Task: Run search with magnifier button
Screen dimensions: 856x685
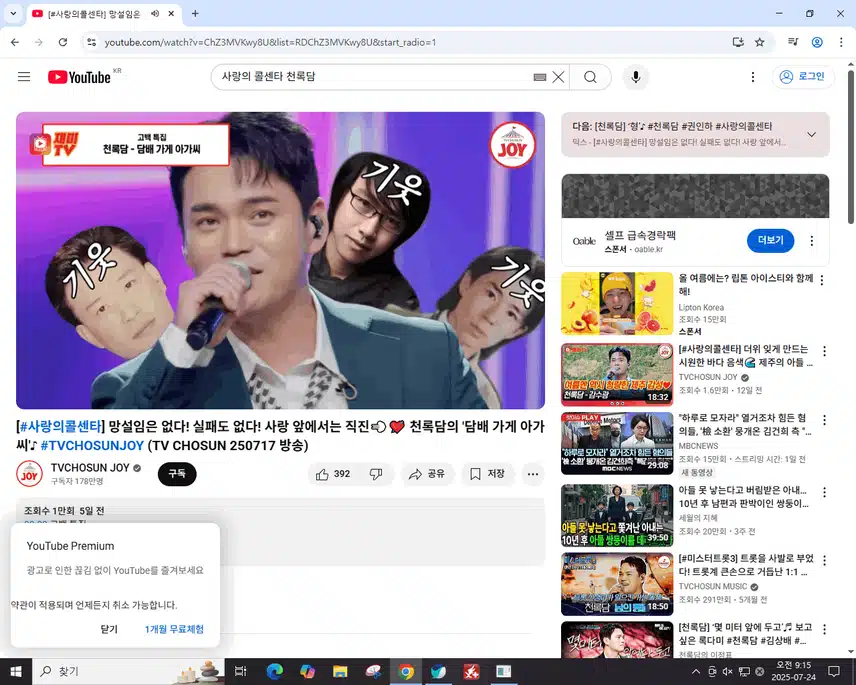Action: [x=590, y=77]
